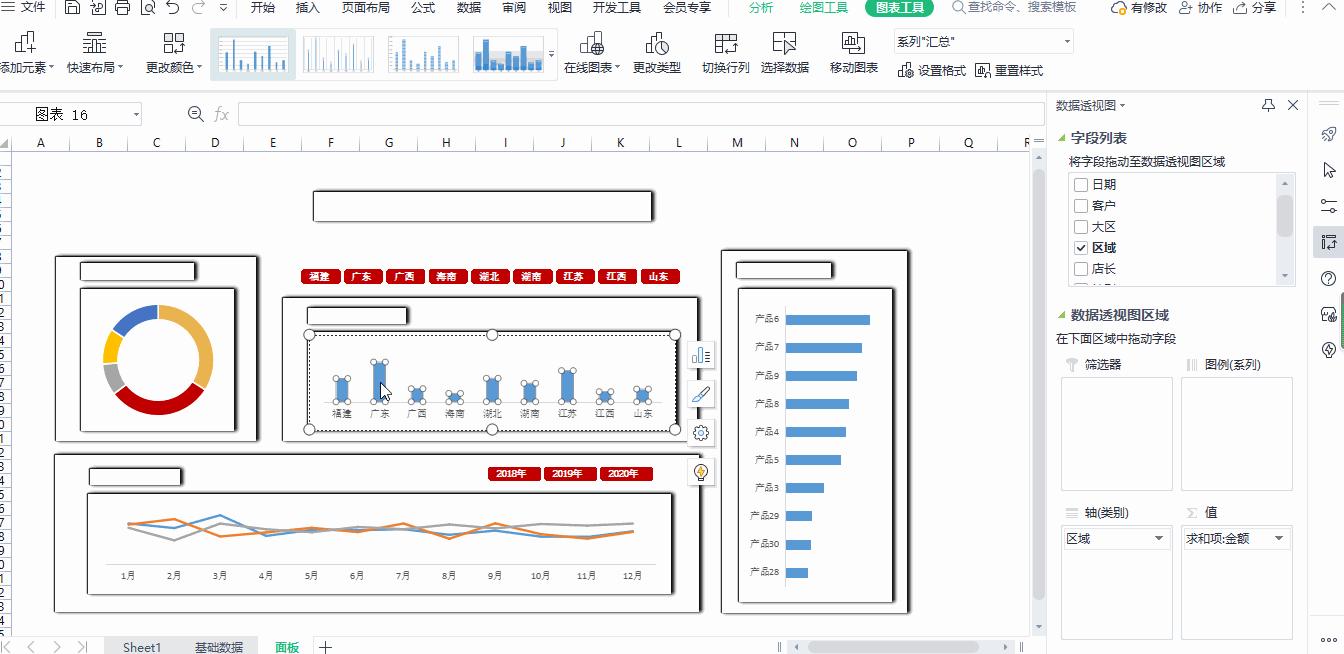Viewport: 1344px width, 654px height.
Task: Switch to the 数据 ribbon tab
Action: click(469, 7)
